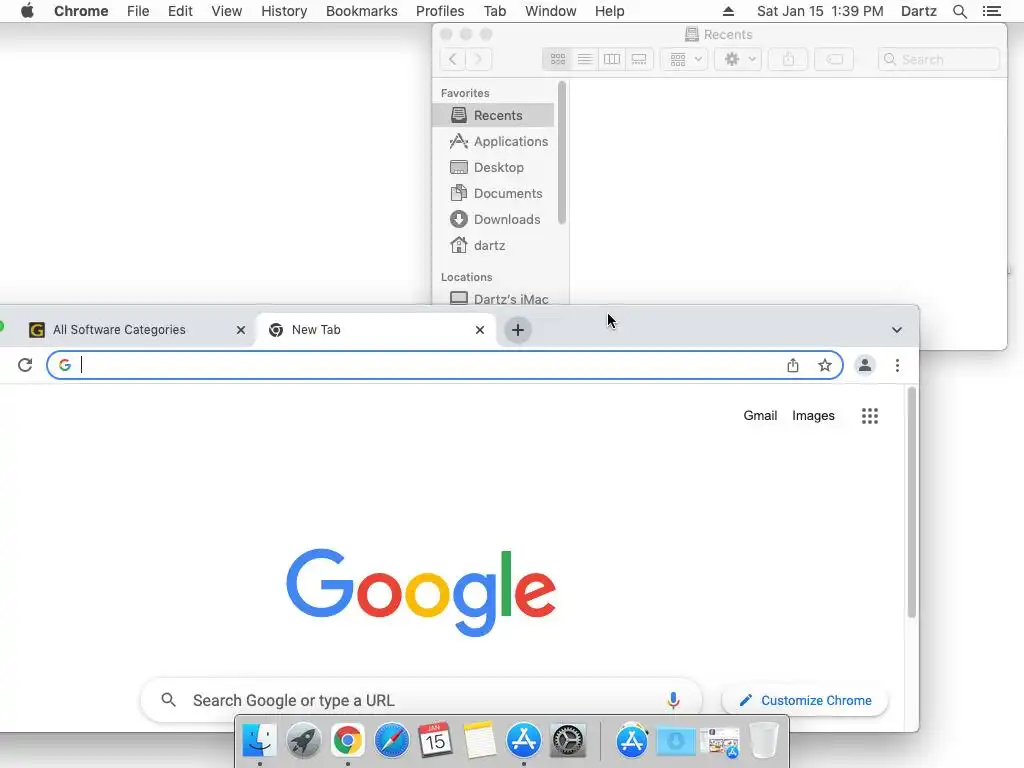Switch Finder to list view
Image resolution: width=1024 pixels, height=768 pixels.
tap(584, 59)
